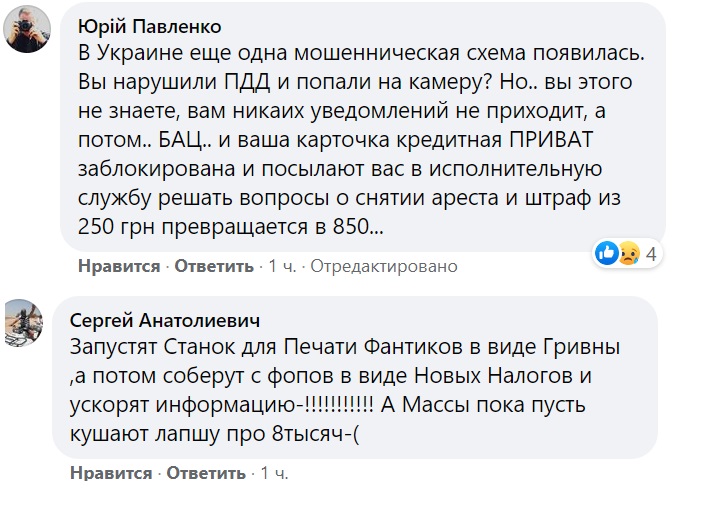Click the blue thumbs-up reaction icon
Screen dimensions: 713x508
(607, 253)
